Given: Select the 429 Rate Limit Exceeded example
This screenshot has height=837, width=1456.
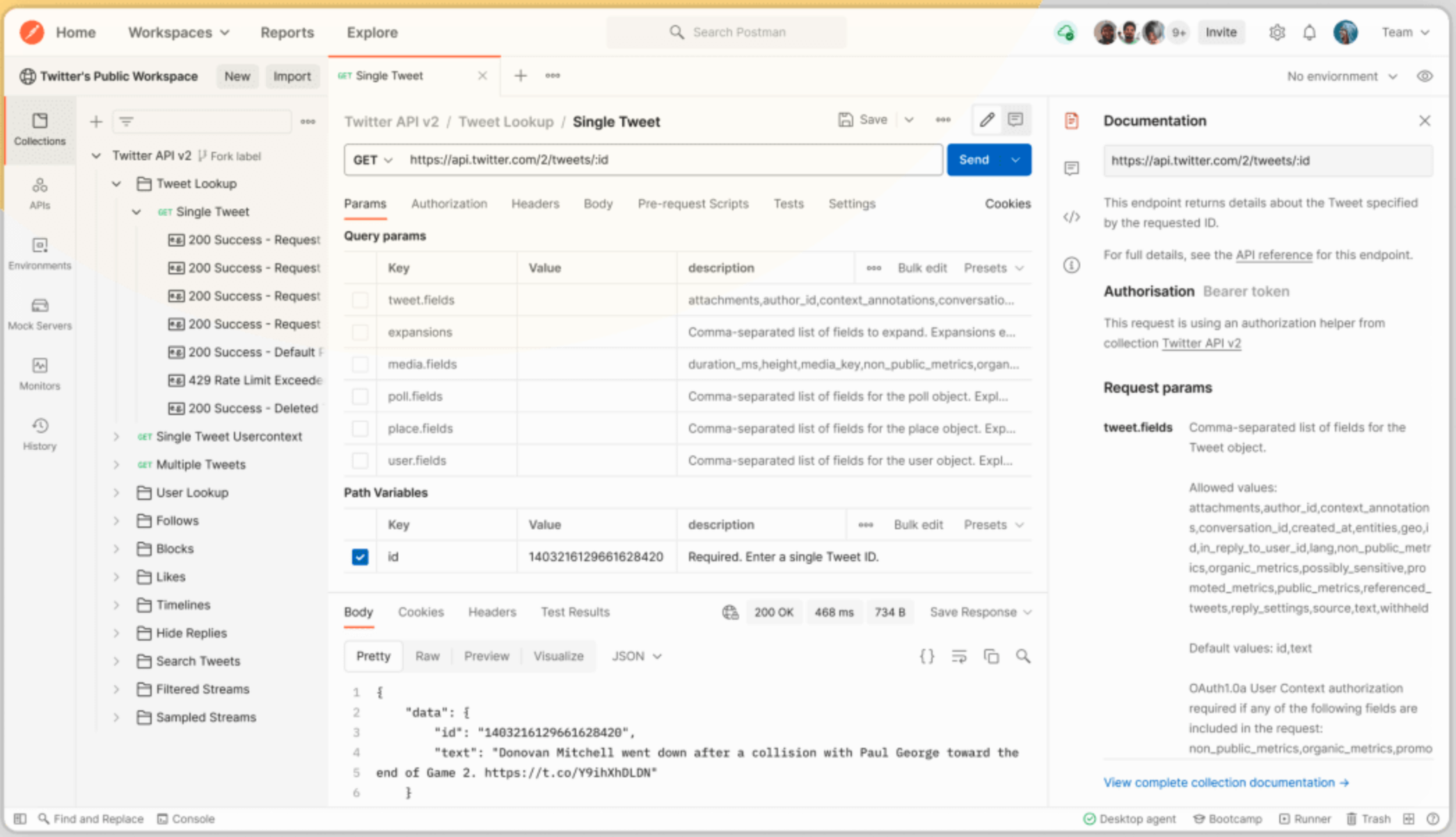Looking at the screenshot, I should click(x=246, y=380).
